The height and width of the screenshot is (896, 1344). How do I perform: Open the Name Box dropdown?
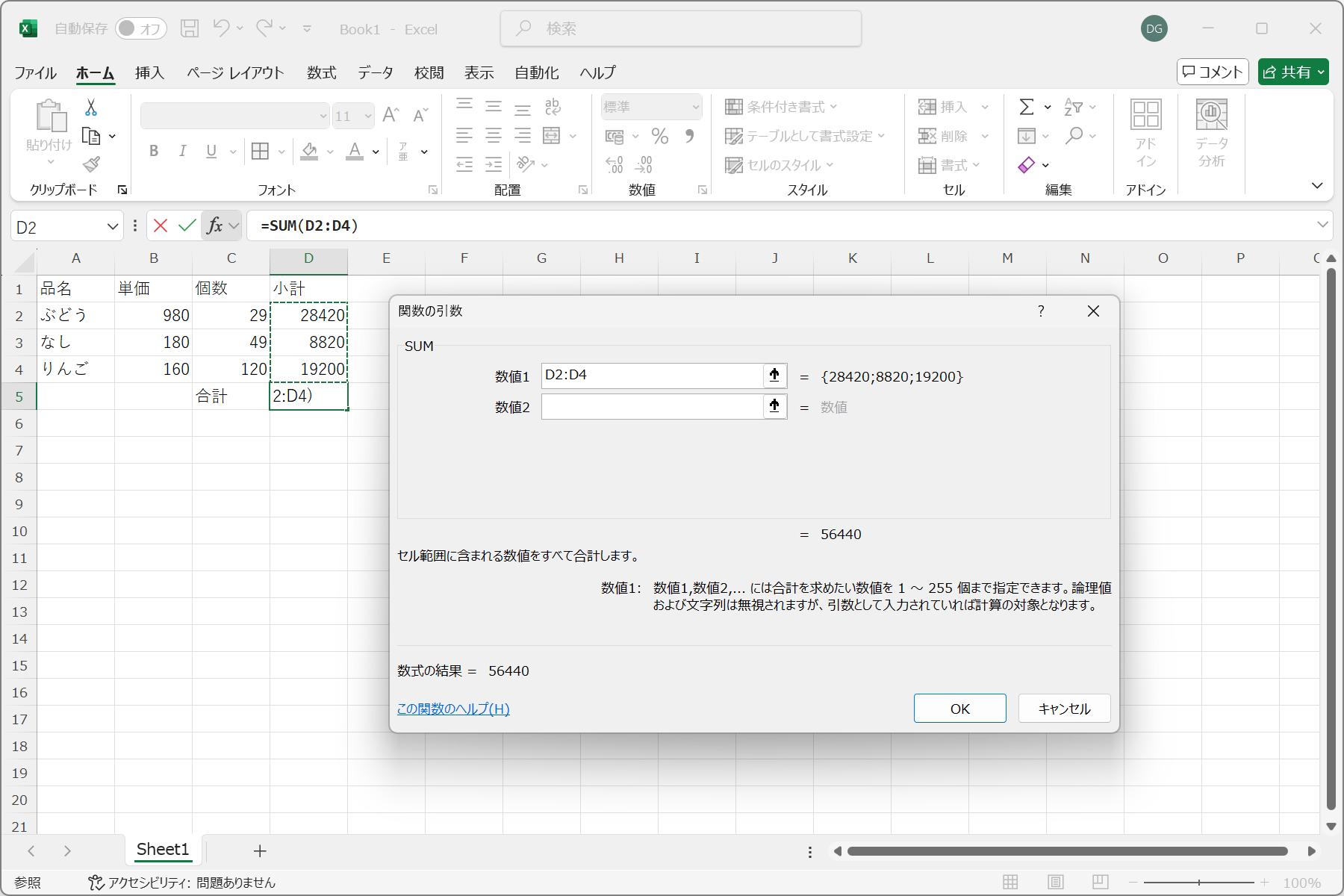tap(113, 226)
